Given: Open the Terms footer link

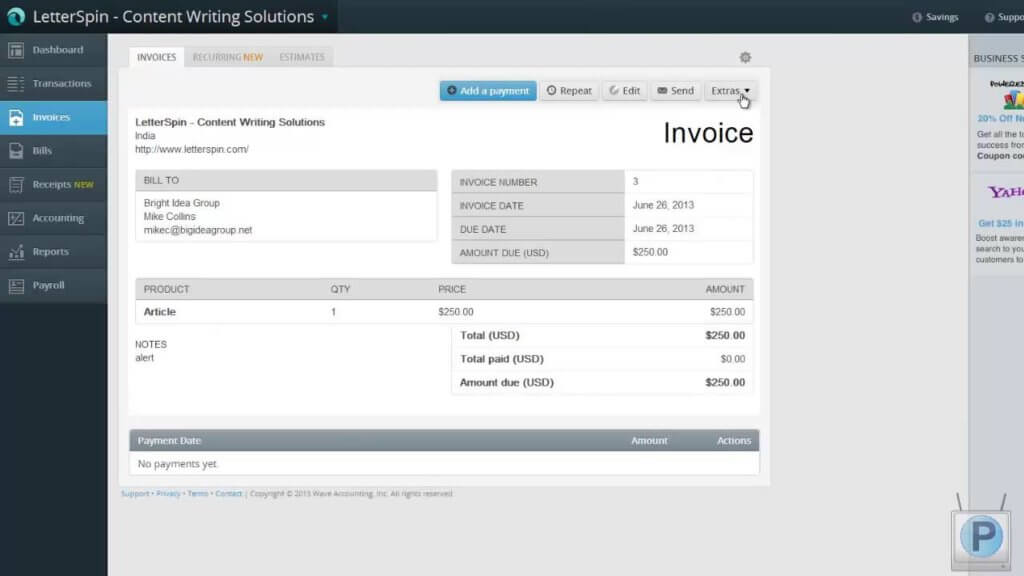Looking at the screenshot, I should point(197,494).
